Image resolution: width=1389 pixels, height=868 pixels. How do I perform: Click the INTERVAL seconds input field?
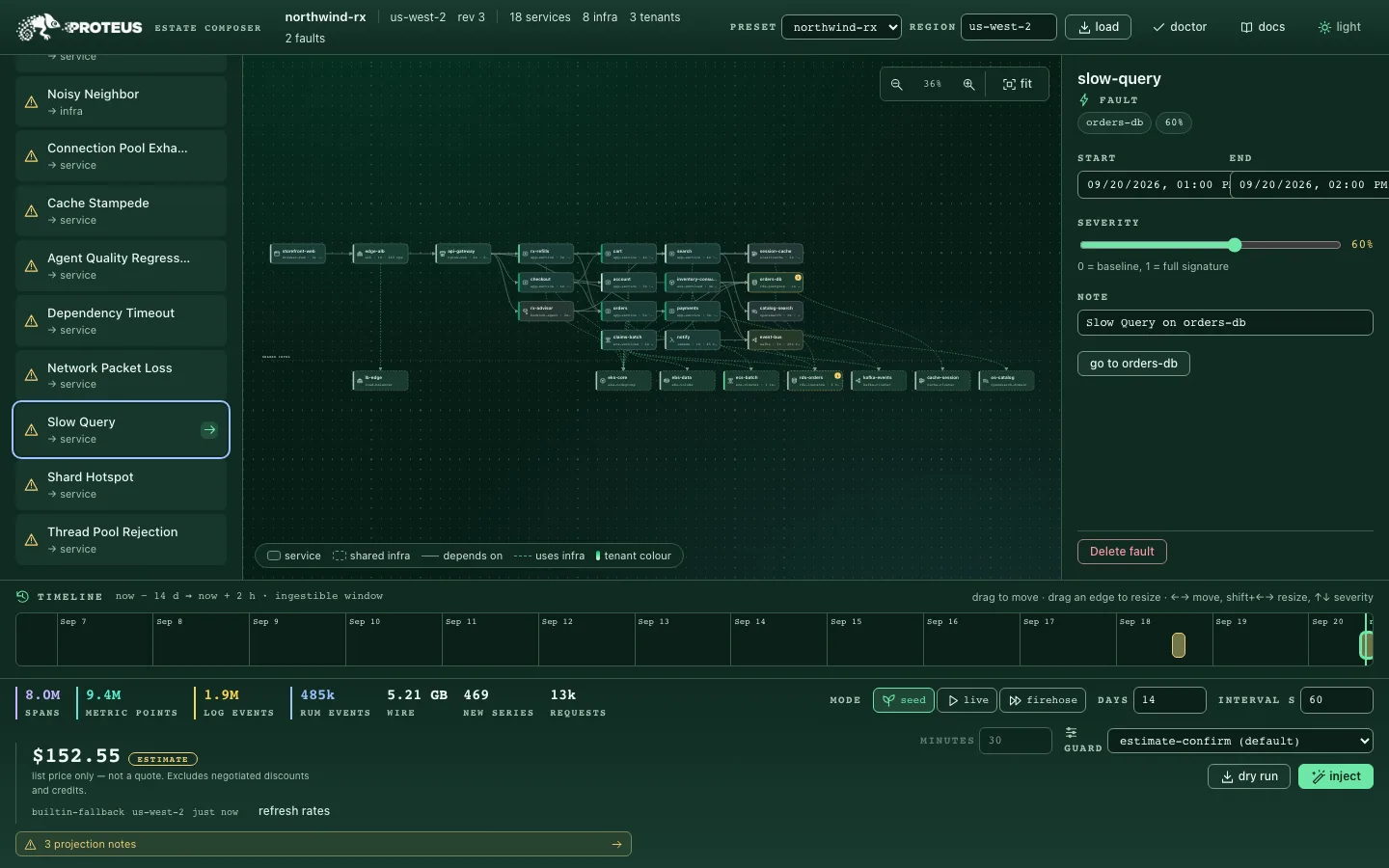1336,700
